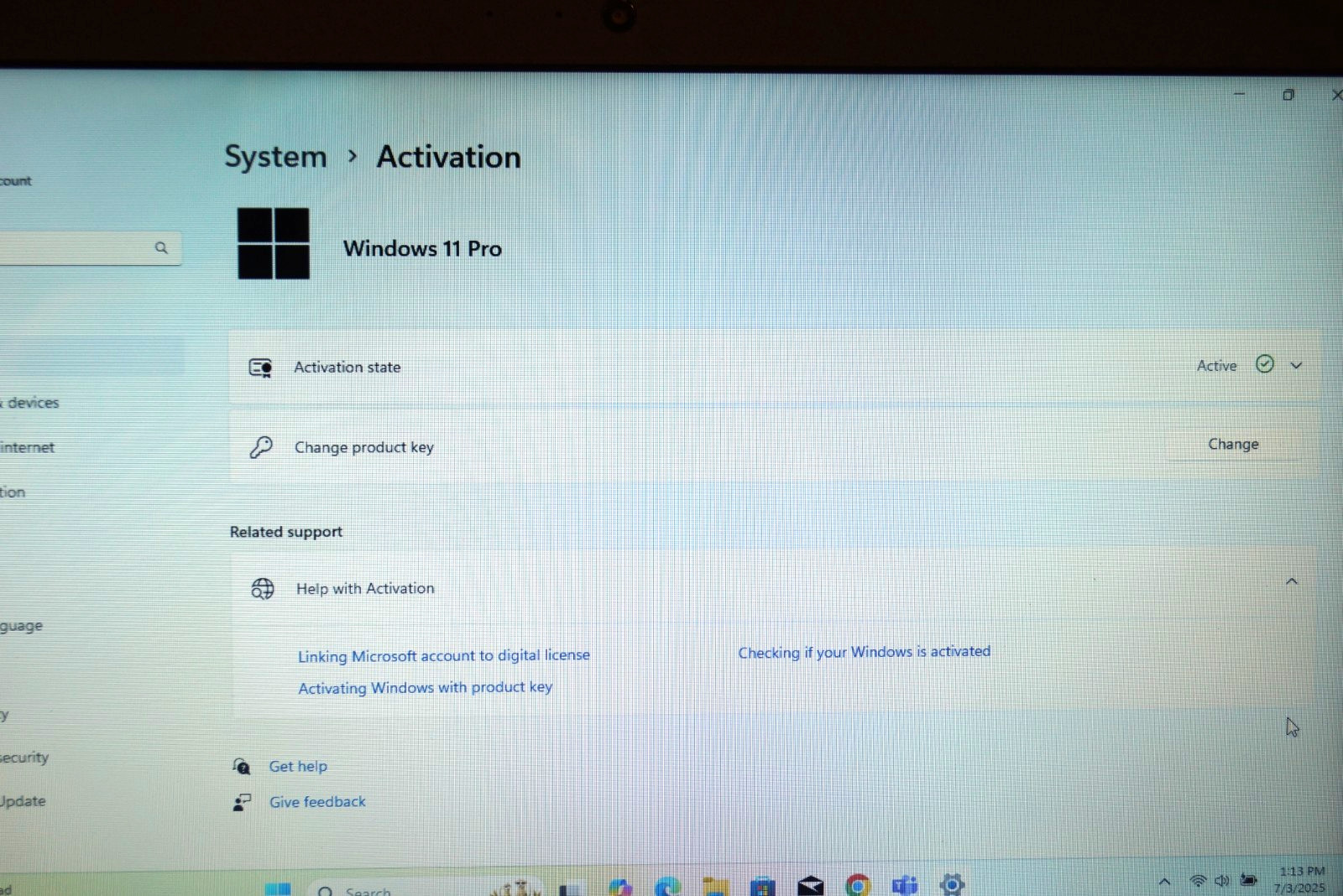Viewport: 1343px width, 896px height.
Task: Restore down the Settings window
Action: point(1288,95)
